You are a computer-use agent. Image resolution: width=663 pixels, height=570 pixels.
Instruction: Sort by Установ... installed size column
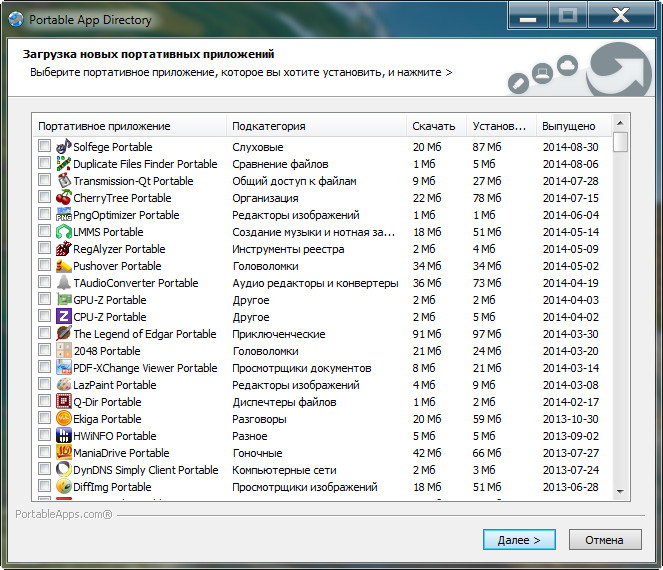499,126
